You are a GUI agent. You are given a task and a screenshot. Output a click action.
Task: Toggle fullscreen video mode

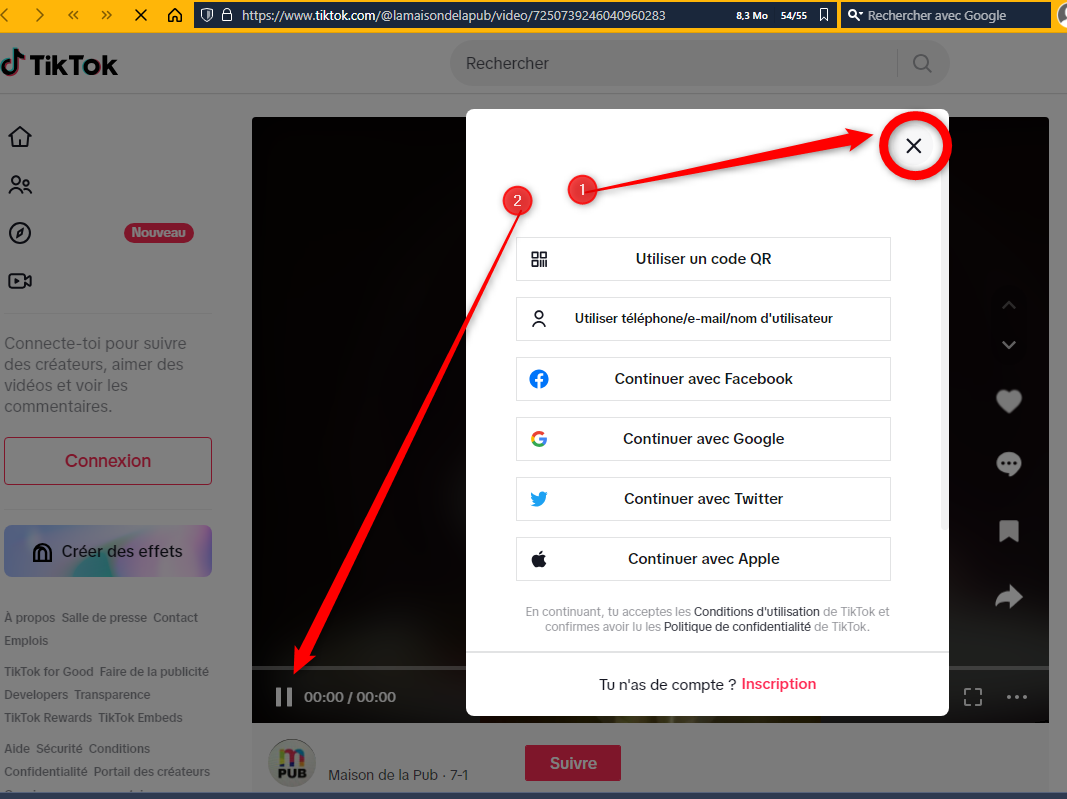972,697
